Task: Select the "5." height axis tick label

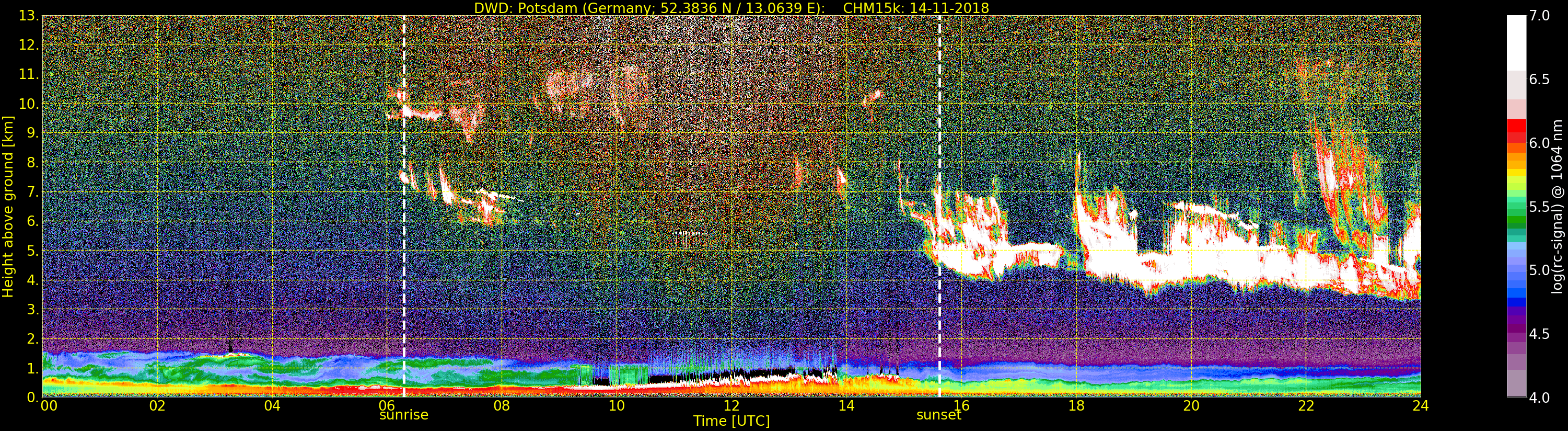Action: [32, 251]
